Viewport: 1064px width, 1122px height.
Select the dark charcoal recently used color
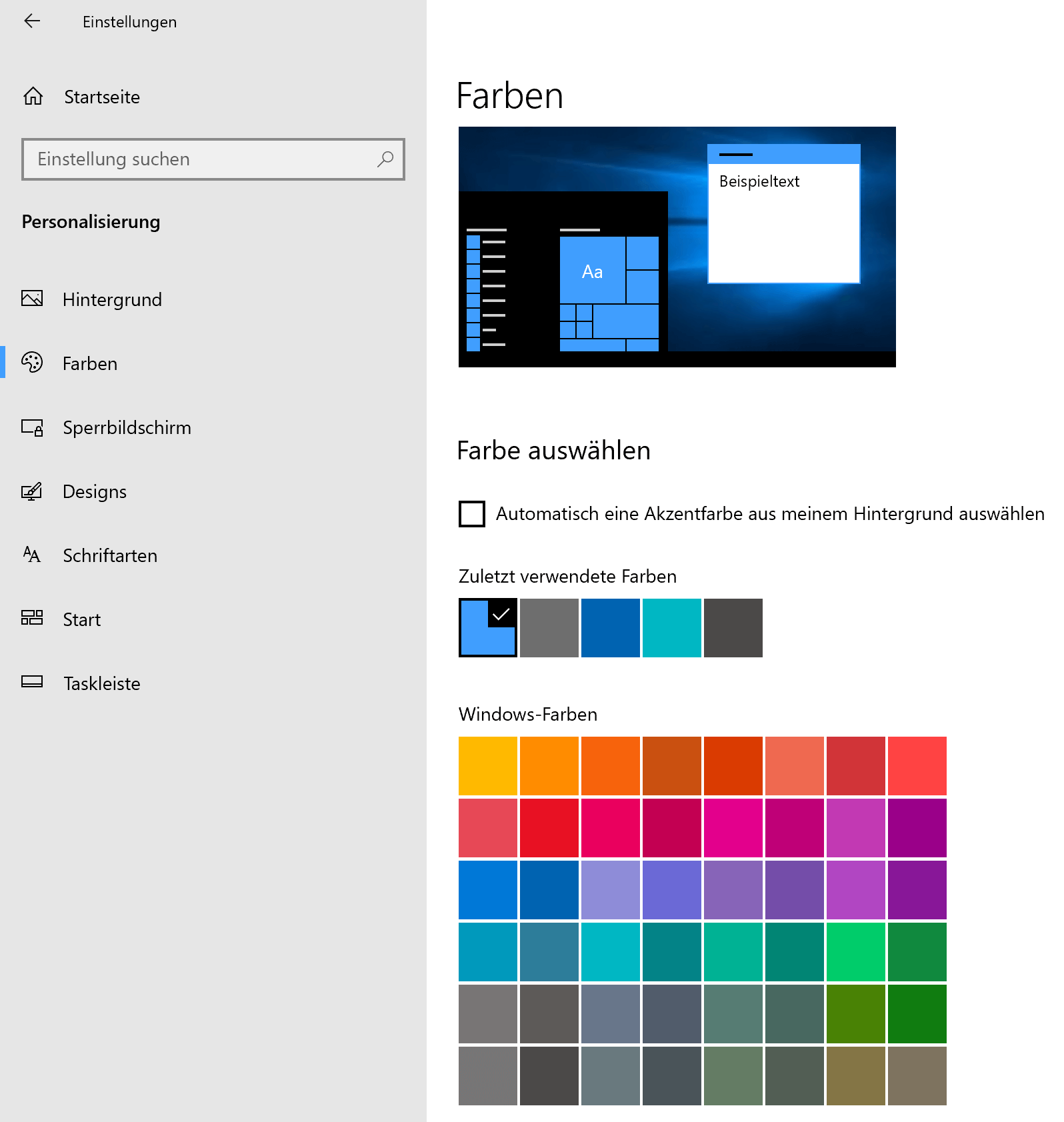[733, 628]
